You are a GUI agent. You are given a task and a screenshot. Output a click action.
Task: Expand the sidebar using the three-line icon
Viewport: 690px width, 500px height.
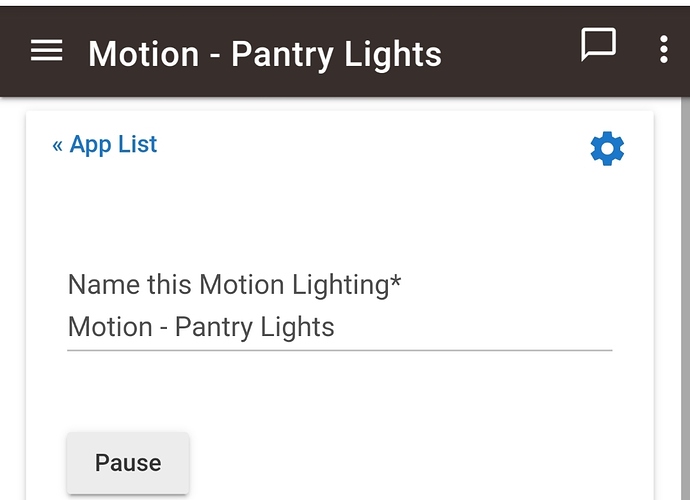(x=46, y=50)
